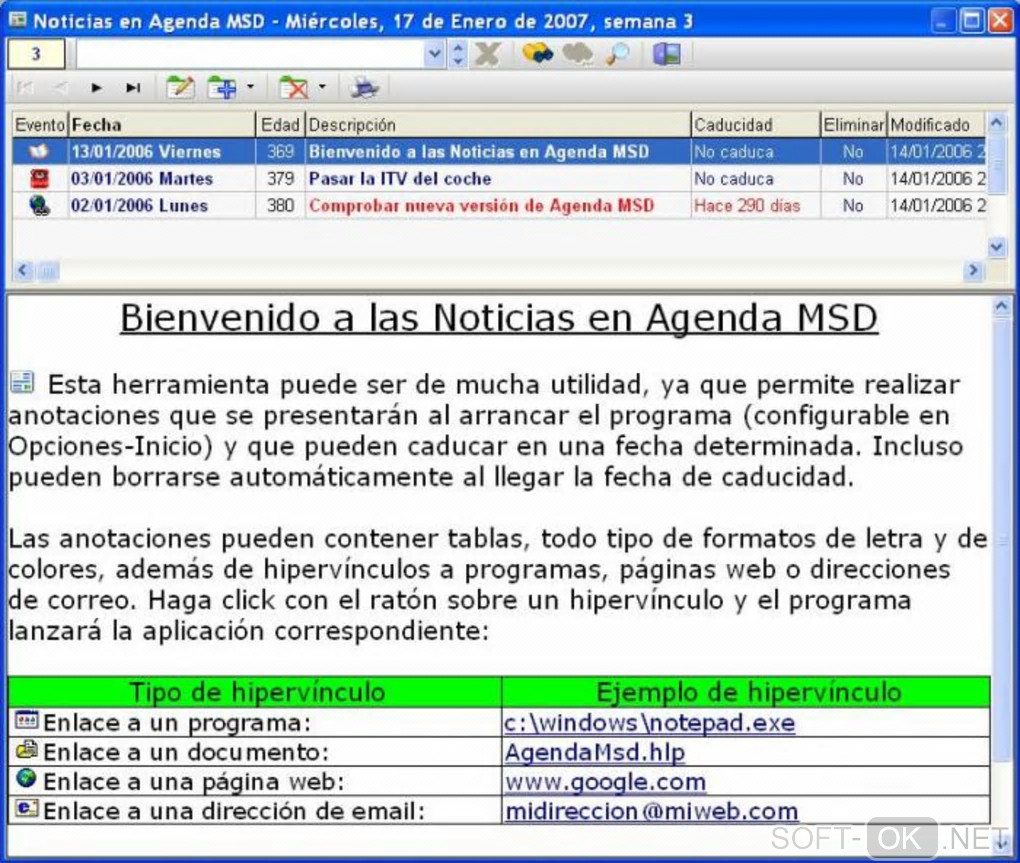Click the globe icon beside Enlace a una página web
Viewport: 1020px width, 863px height.
27,778
